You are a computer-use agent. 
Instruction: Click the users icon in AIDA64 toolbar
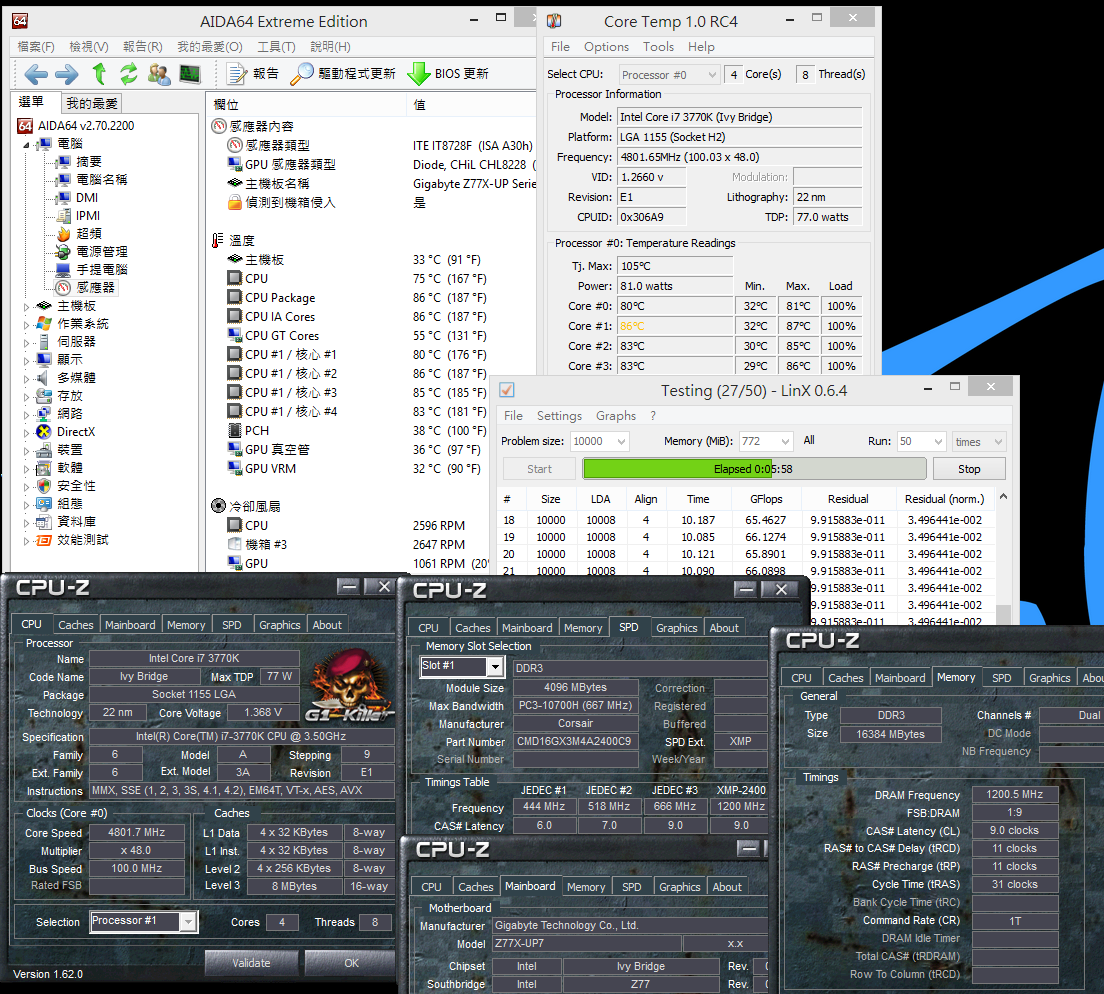tap(159, 74)
